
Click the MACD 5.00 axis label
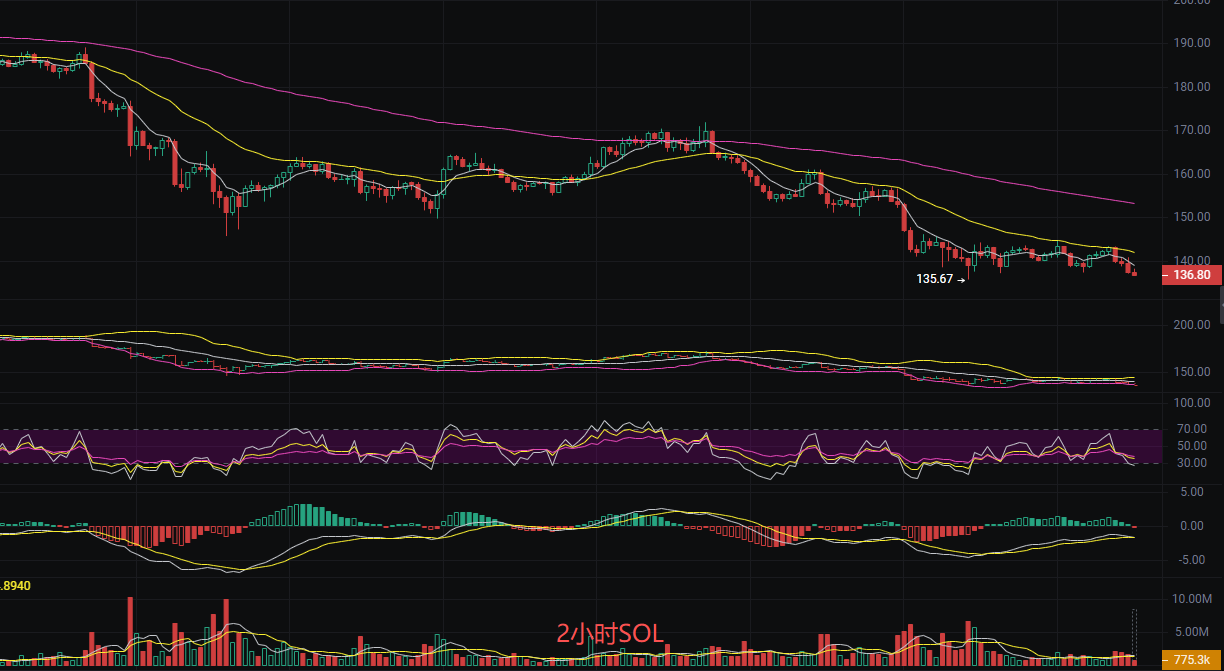(x=1192, y=492)
